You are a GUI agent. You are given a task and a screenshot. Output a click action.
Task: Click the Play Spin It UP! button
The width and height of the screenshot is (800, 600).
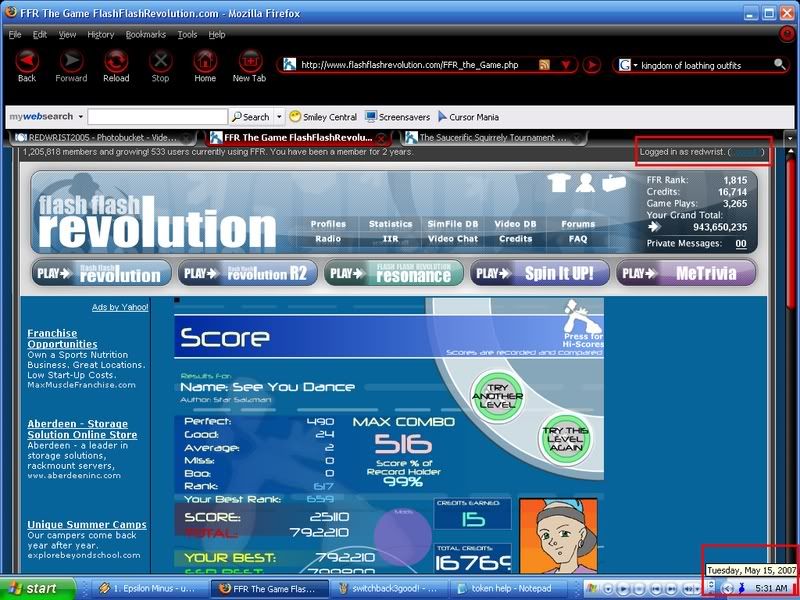coord(540,272)
